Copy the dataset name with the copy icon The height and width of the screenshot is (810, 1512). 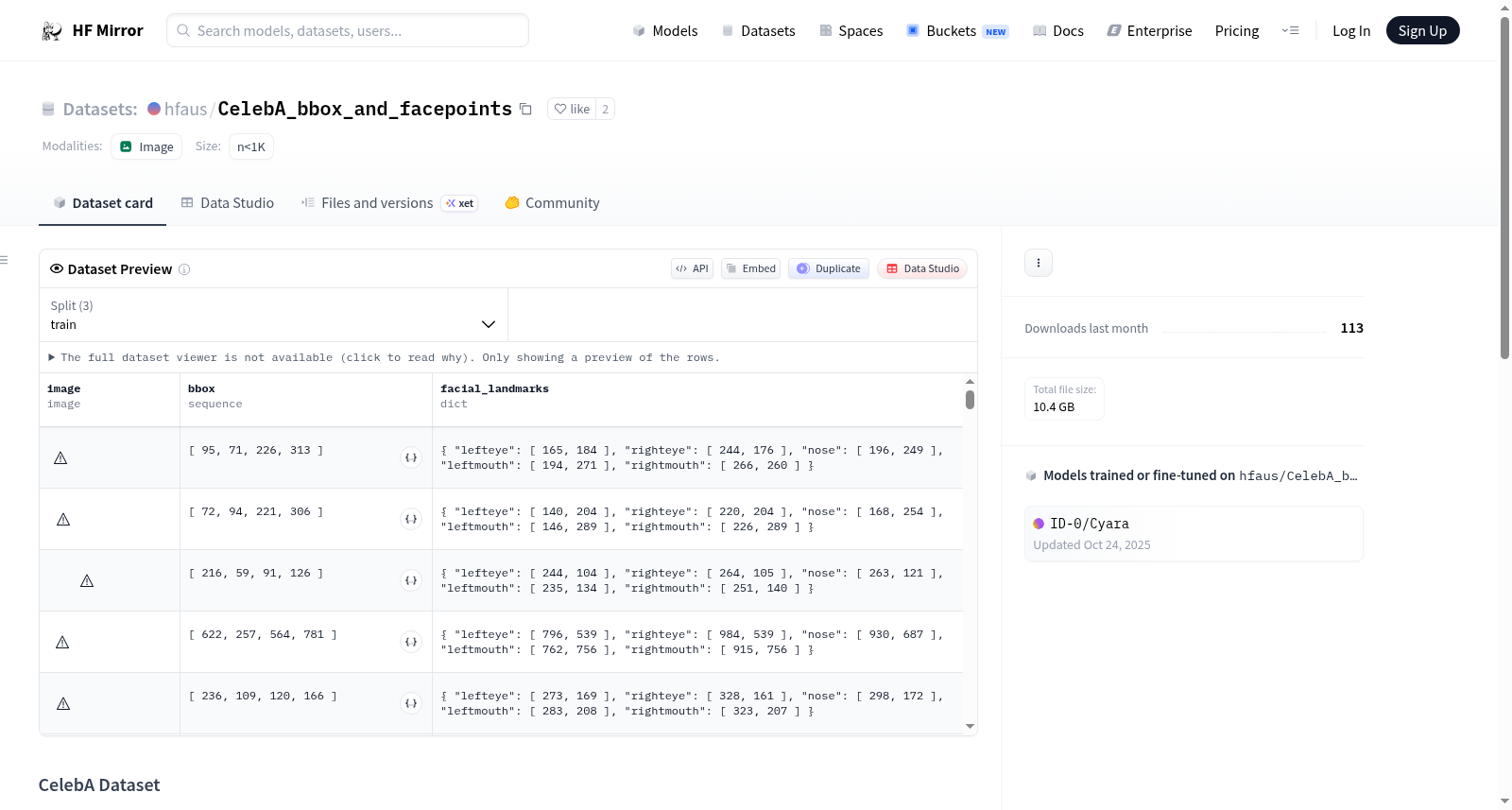point(525,110)
